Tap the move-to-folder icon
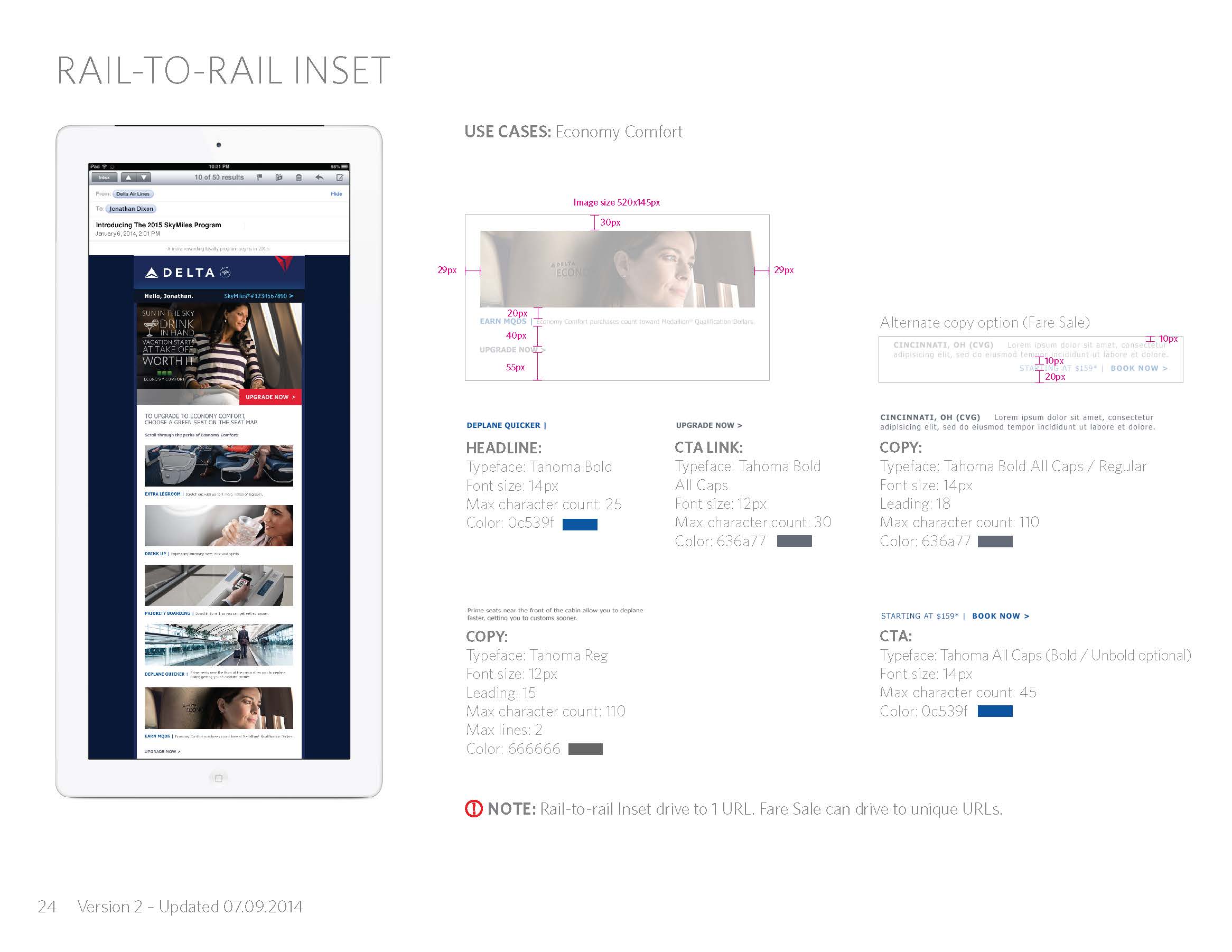Image resolution: width=1232 pixels, height=952 pixels. (x=278, y=178)
